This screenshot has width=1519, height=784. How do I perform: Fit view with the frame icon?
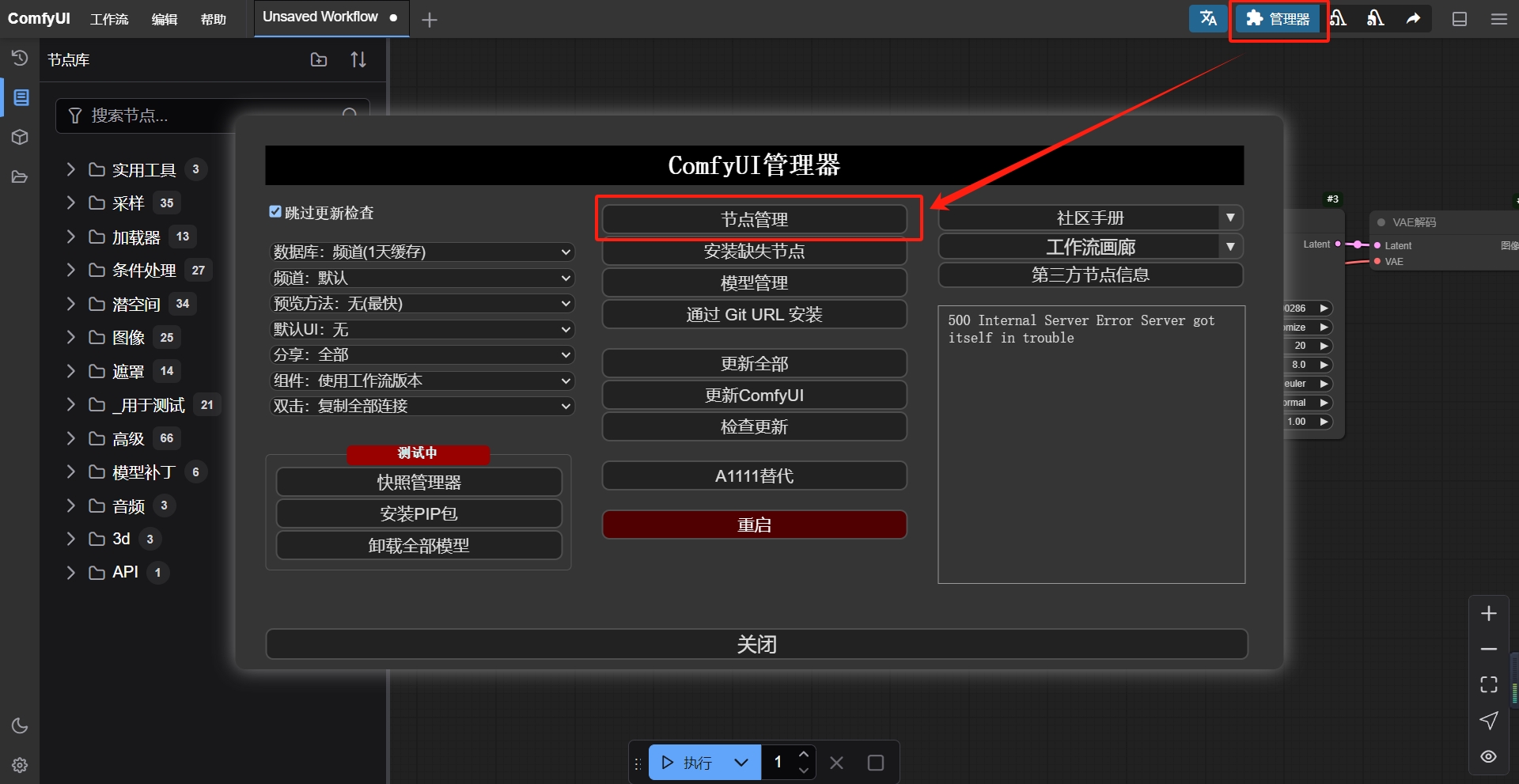tap(1488, 684)
